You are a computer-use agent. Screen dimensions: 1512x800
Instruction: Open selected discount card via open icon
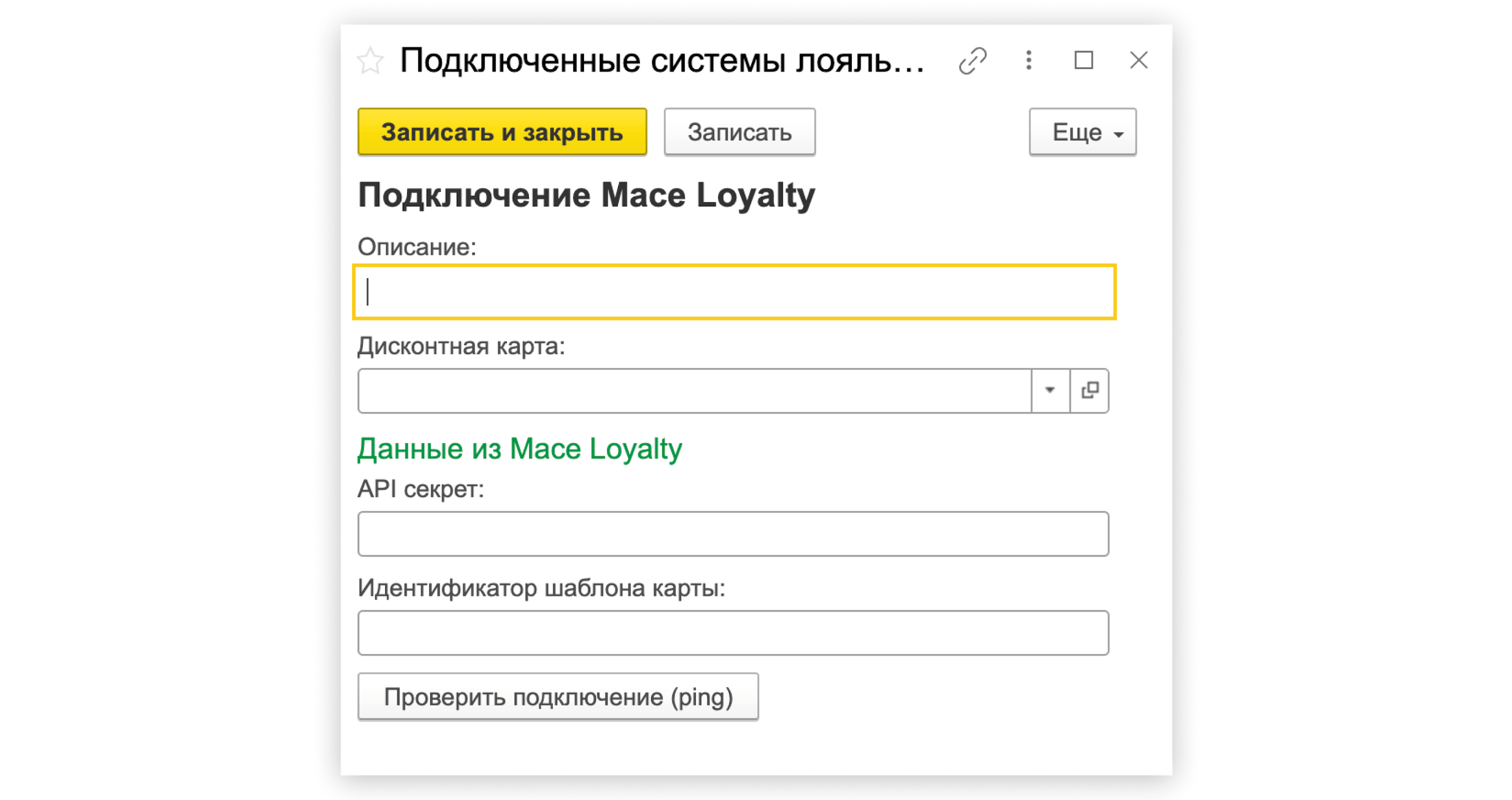pyautogui.click(x=1090, y=391)
